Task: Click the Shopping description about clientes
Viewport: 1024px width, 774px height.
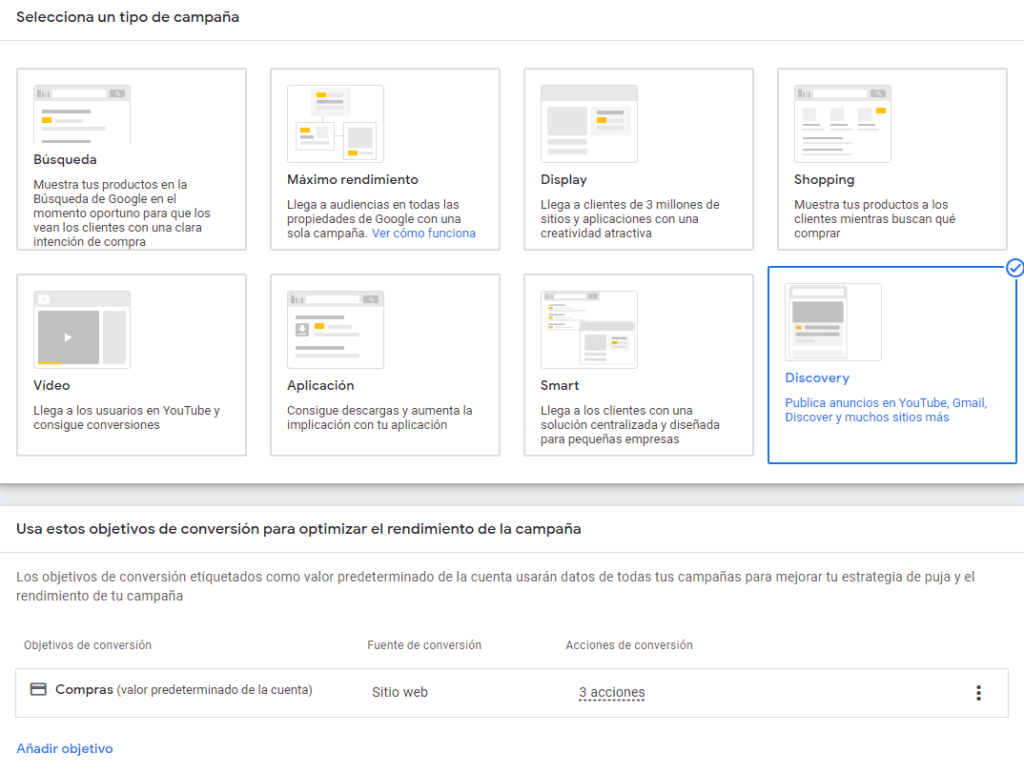Action: click(x=875, y=219)
